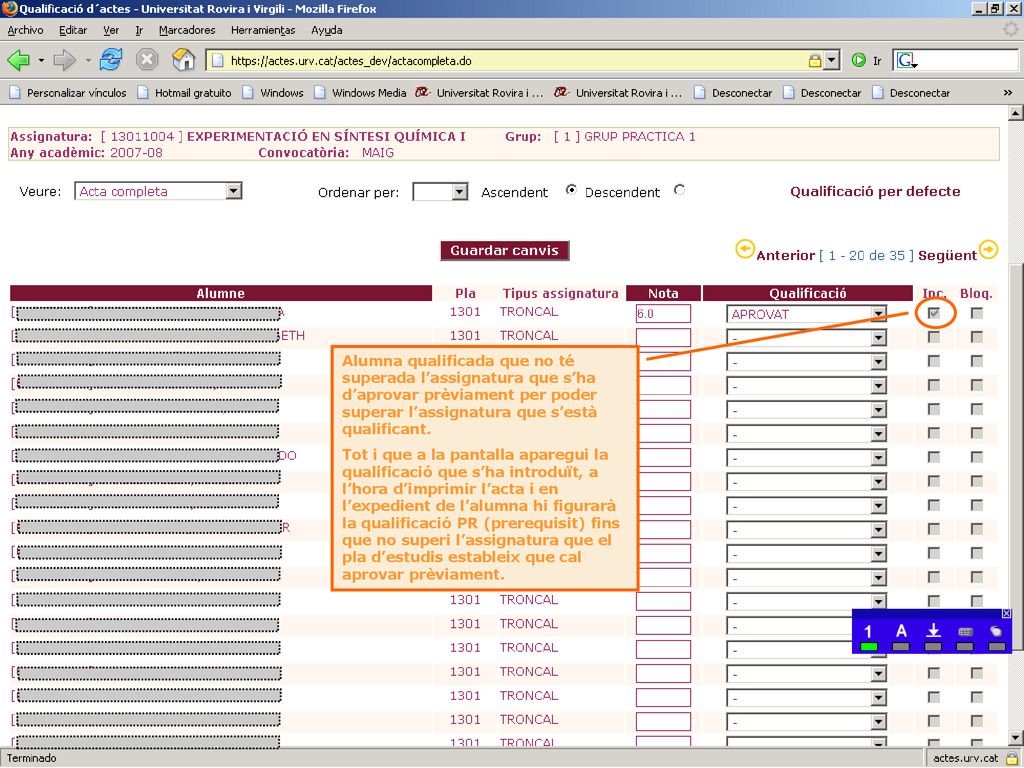Open Qualificació dropdown in third student row
Viewport: 1024px width, 768px height.
point(807,362)
